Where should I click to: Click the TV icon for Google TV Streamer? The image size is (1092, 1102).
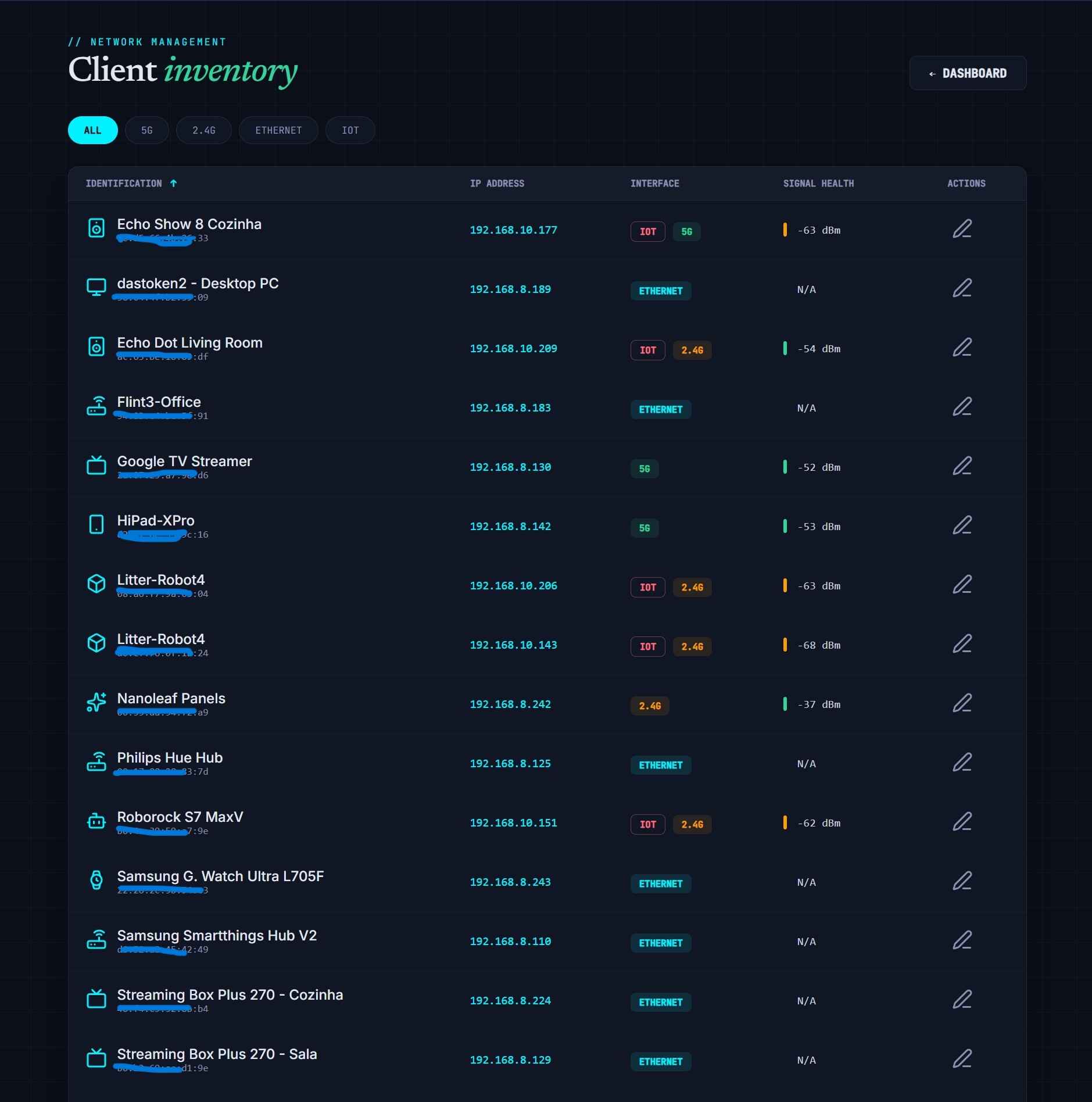96,465
